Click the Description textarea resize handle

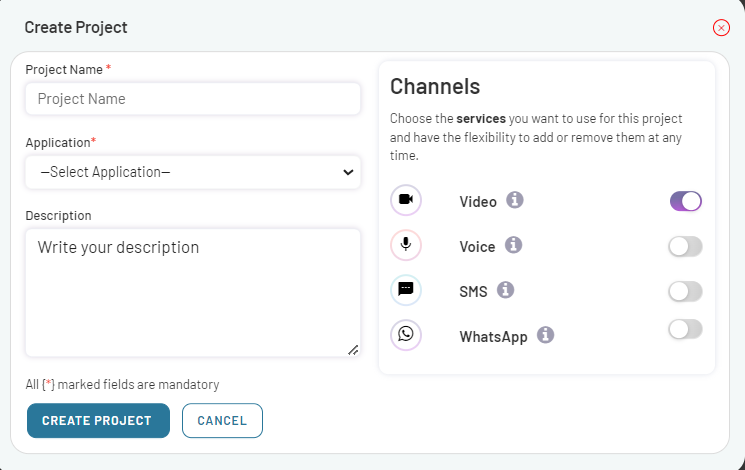pos(353,350)
